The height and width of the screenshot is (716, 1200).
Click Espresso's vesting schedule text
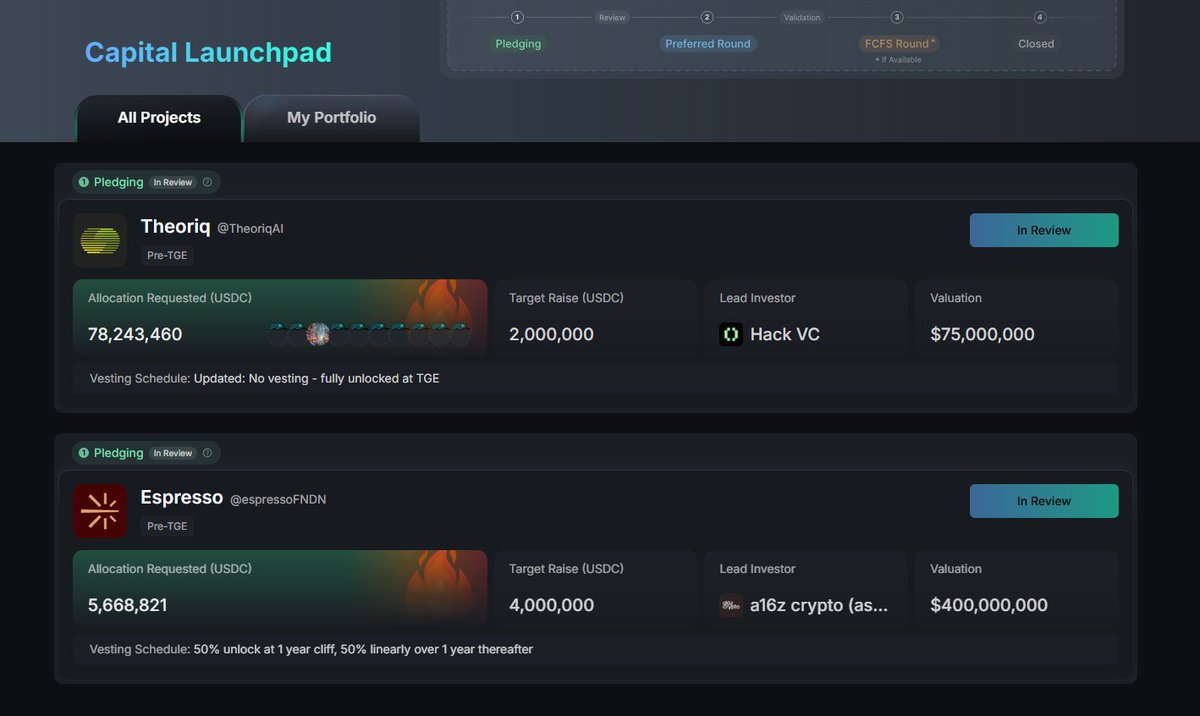(x=311, y=649)
